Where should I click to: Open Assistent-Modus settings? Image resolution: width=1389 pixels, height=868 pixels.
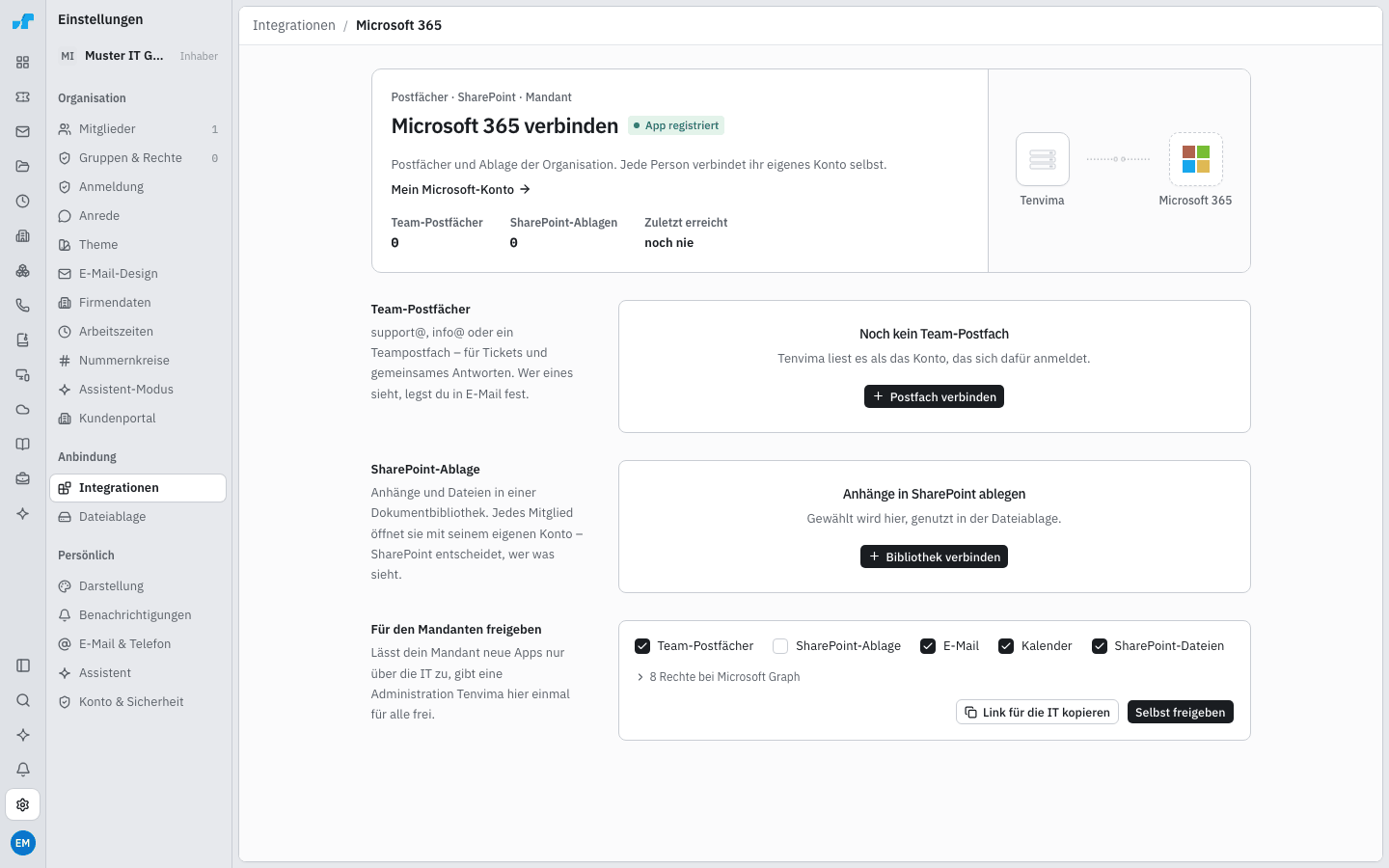(x=138, y=390)
